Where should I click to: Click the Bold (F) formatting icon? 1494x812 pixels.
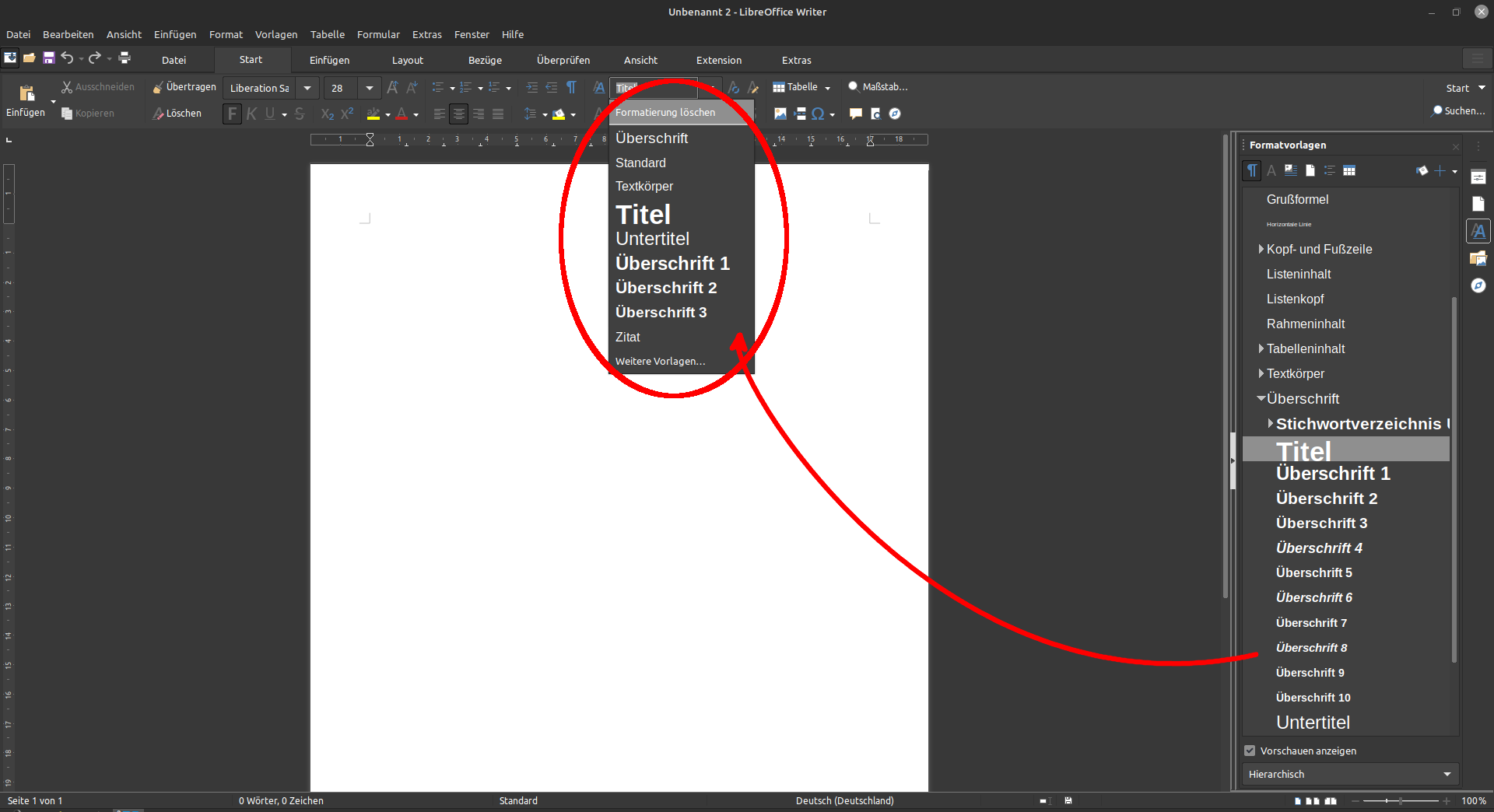point(232,114)
